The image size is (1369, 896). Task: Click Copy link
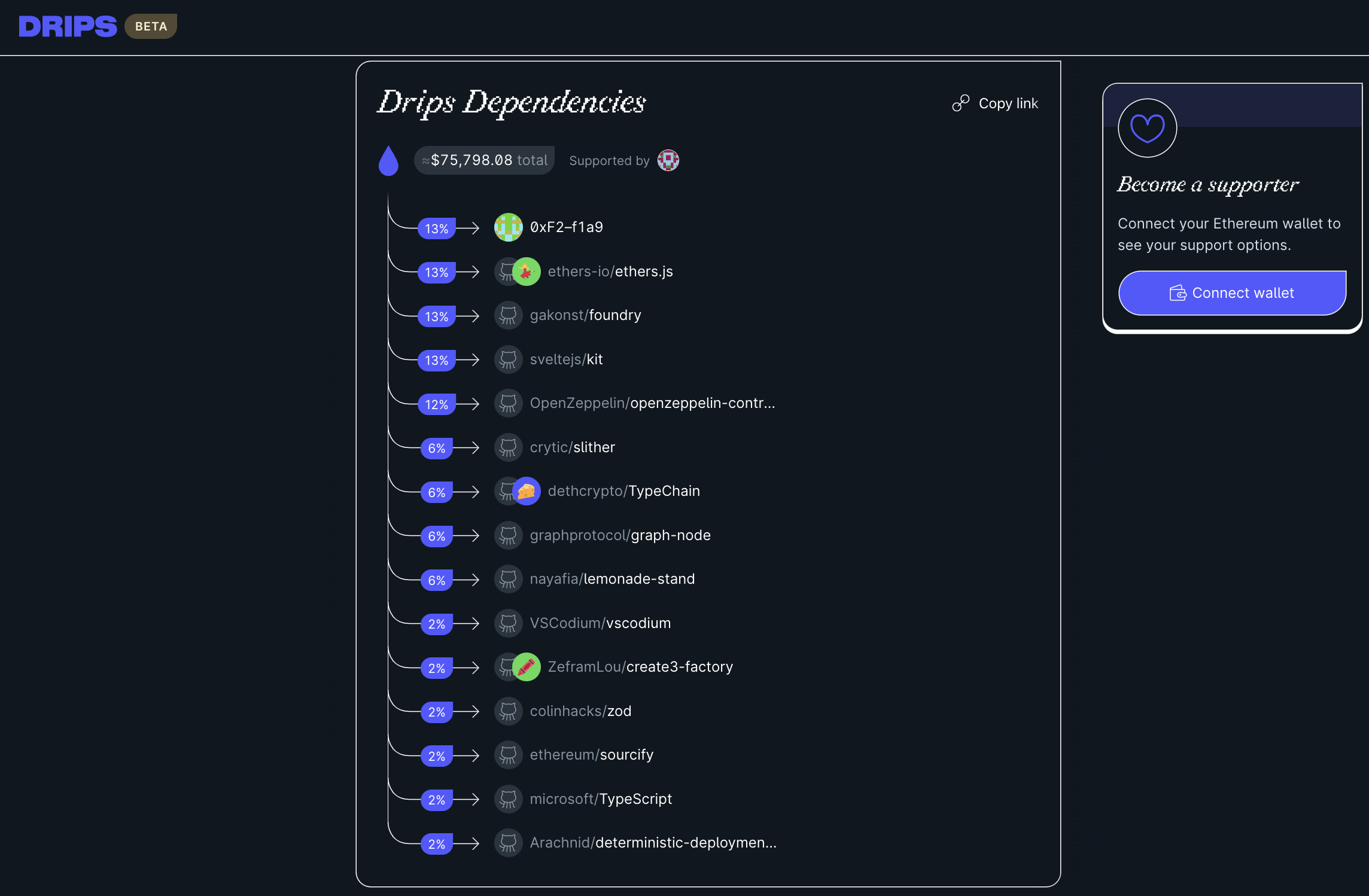1008,103
